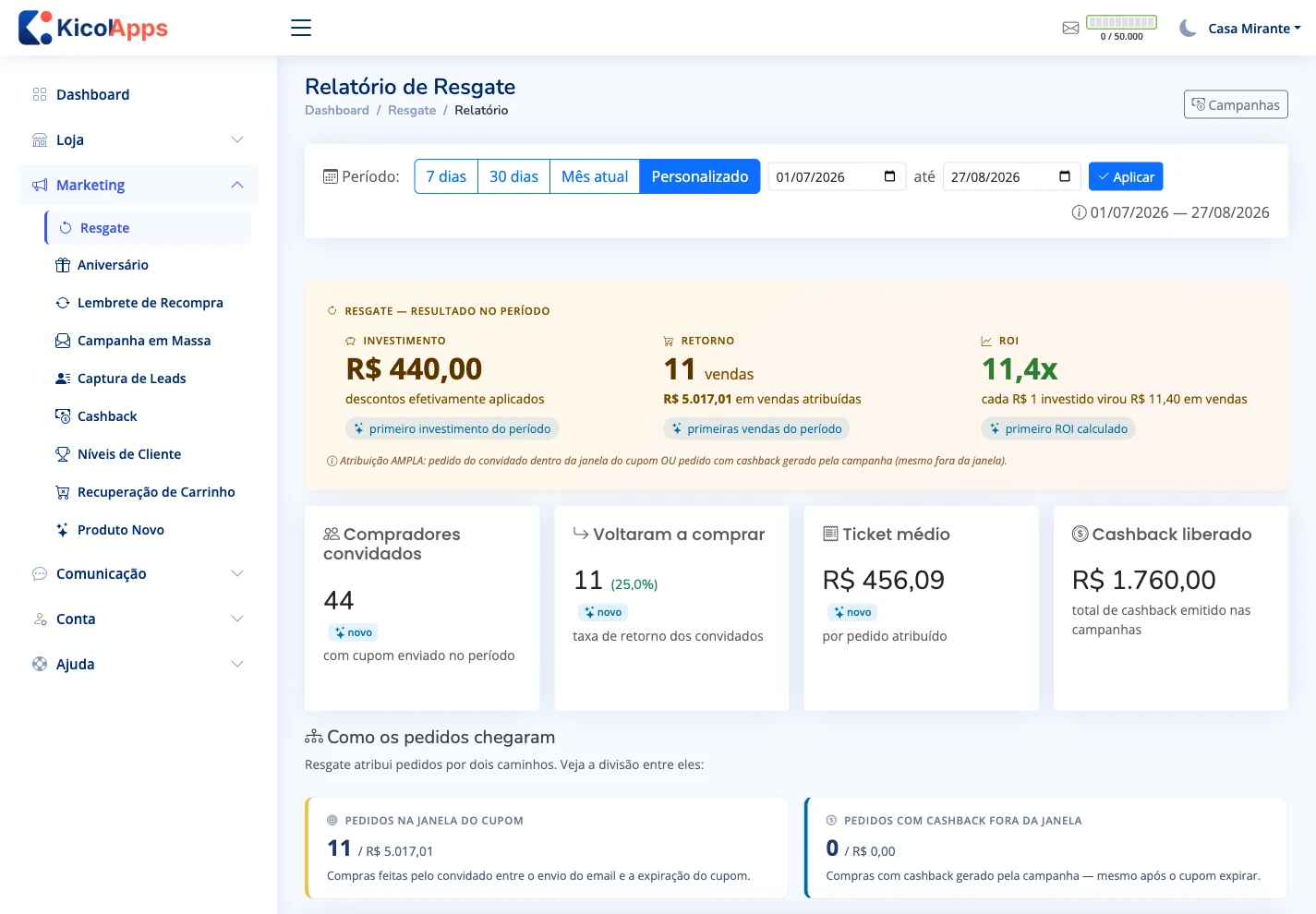The width and height of the screenshot is (1316, 914).
Task: Click the Recuperação de Carrinho cart icon
Action: click(63, 492)
